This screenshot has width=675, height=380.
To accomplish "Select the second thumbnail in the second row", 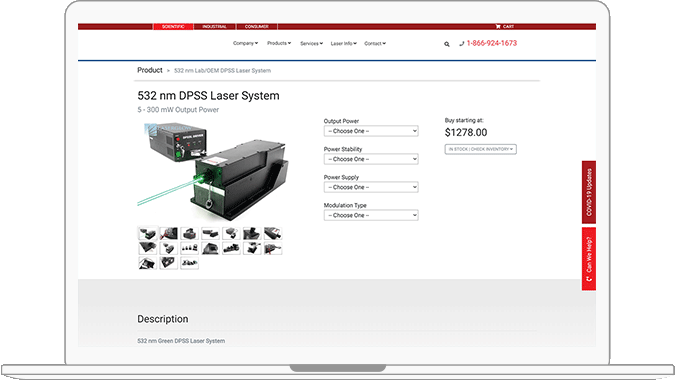I will (168, 248).
